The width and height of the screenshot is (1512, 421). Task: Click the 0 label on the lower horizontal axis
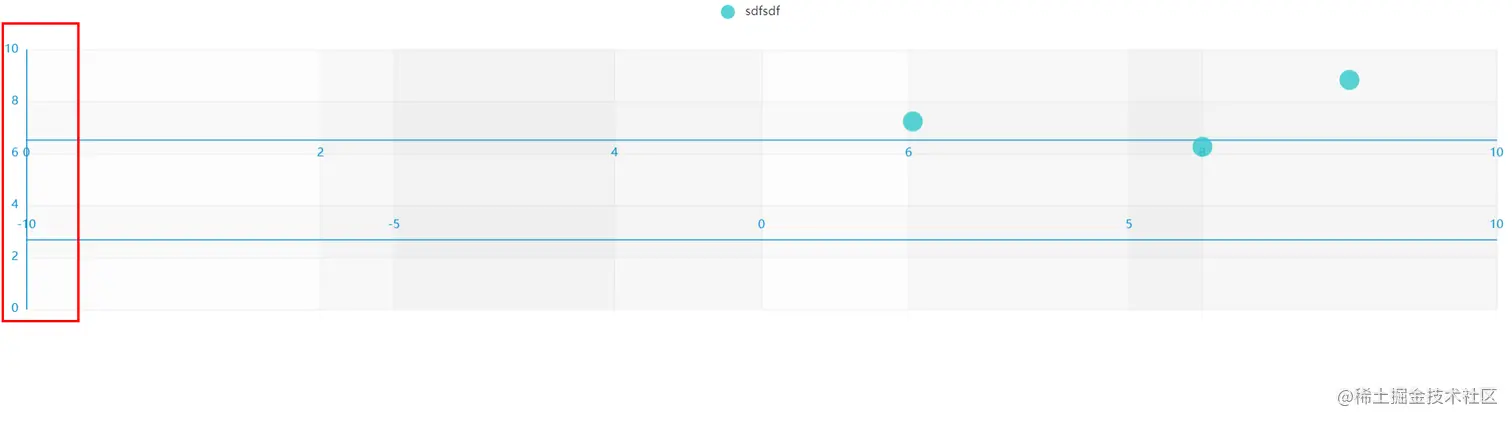pyautogui.click(x=761, y=224)
